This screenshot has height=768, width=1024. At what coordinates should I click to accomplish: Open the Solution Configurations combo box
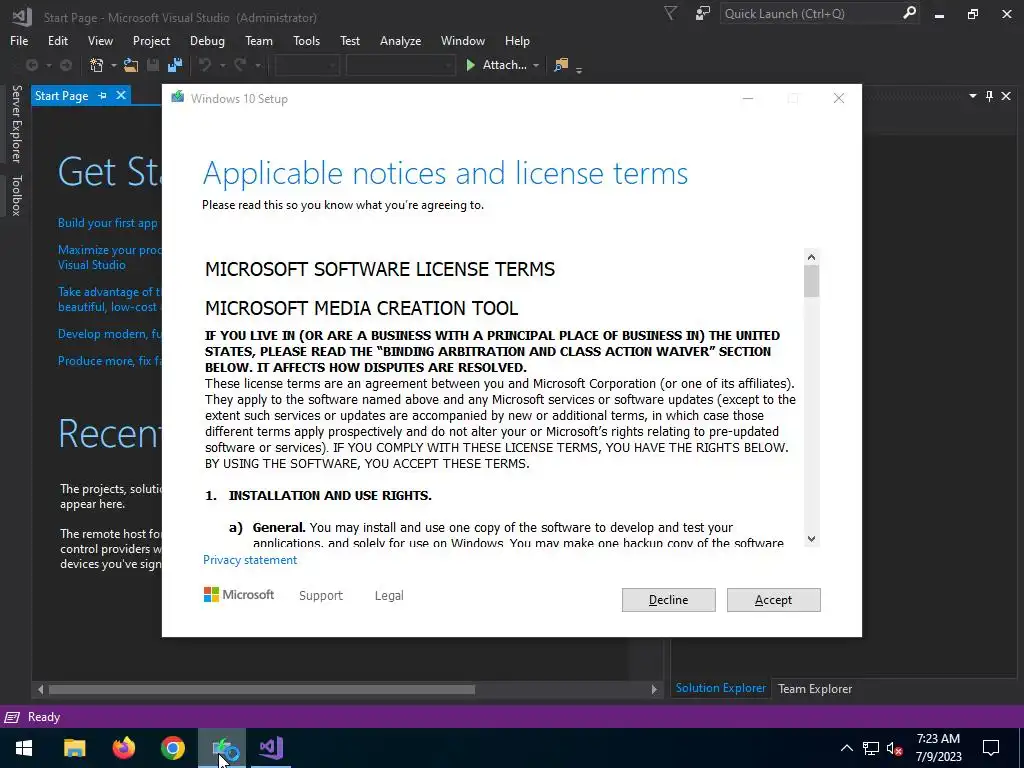point(306,65)
